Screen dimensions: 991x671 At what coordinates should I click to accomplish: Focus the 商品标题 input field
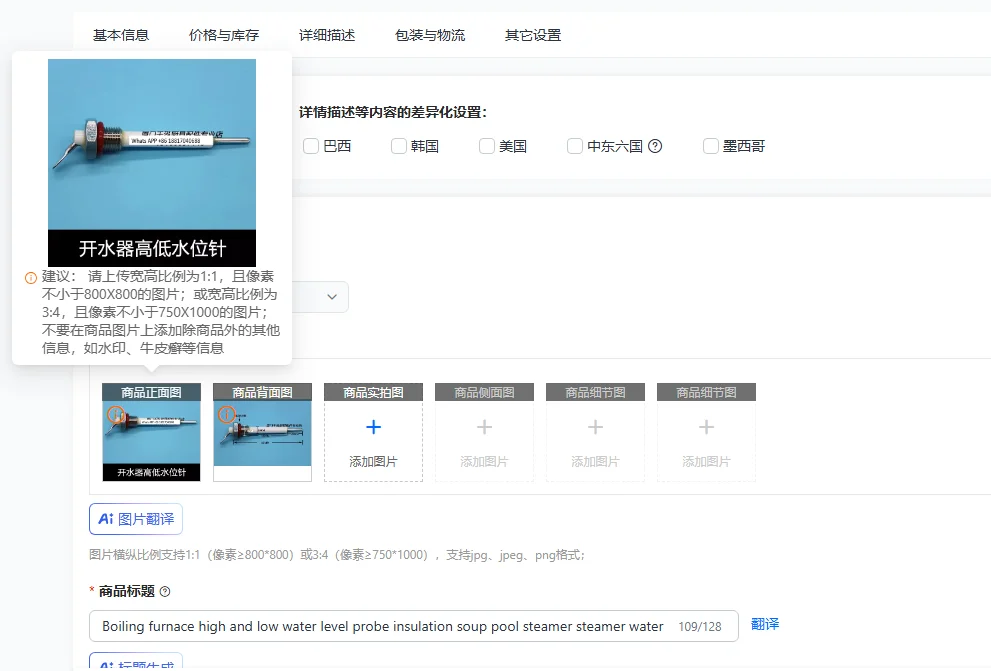click(x=414, y=626)
